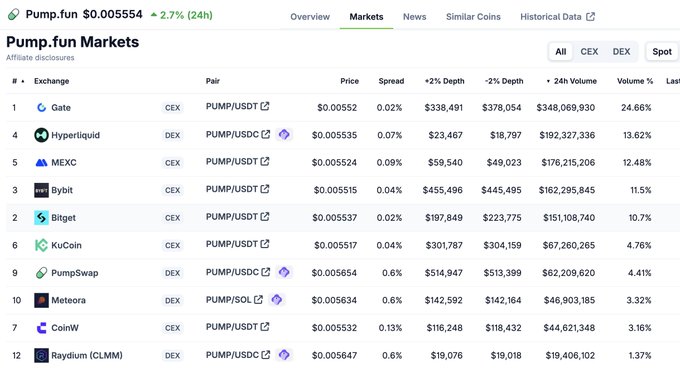Image resolution: width=680 pixels, height=368 pixels.
Task: Click the $0.005554 price in header
Action: (113, 14)
